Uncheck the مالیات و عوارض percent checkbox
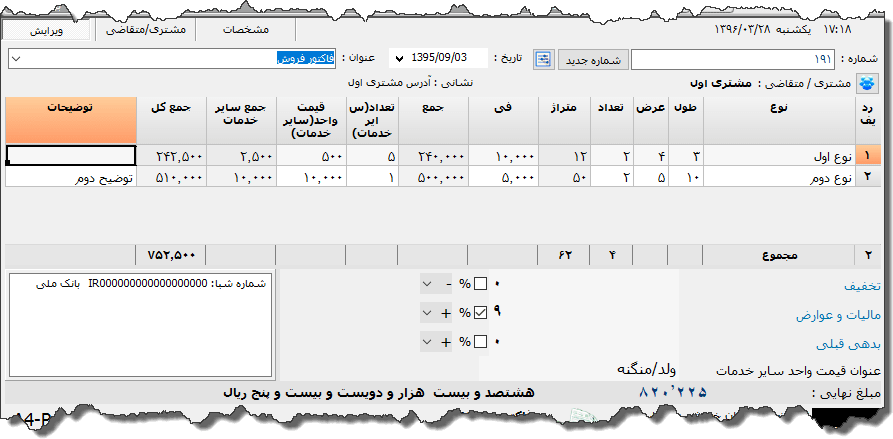The height and width of the screenshot is (439, 893). pos(480,313)
